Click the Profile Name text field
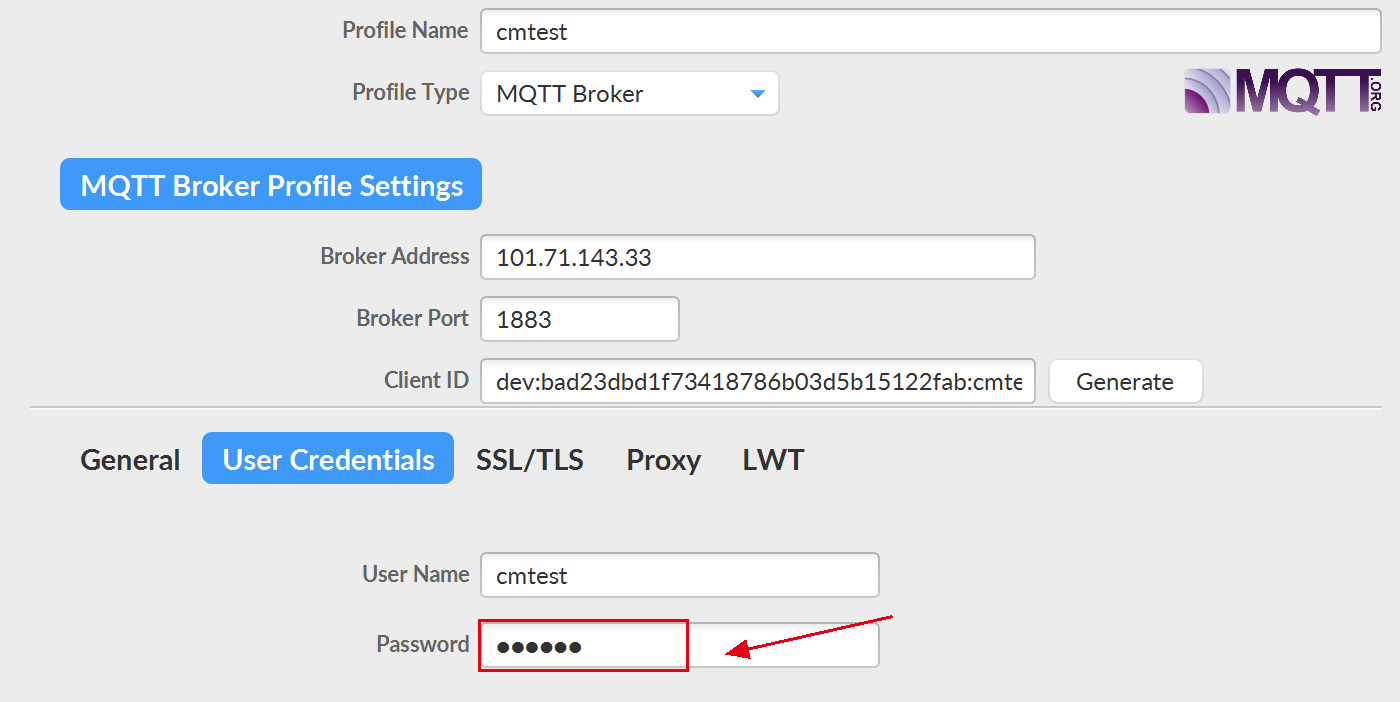This screenshot has width=1400, height=702. pos(930,32)
